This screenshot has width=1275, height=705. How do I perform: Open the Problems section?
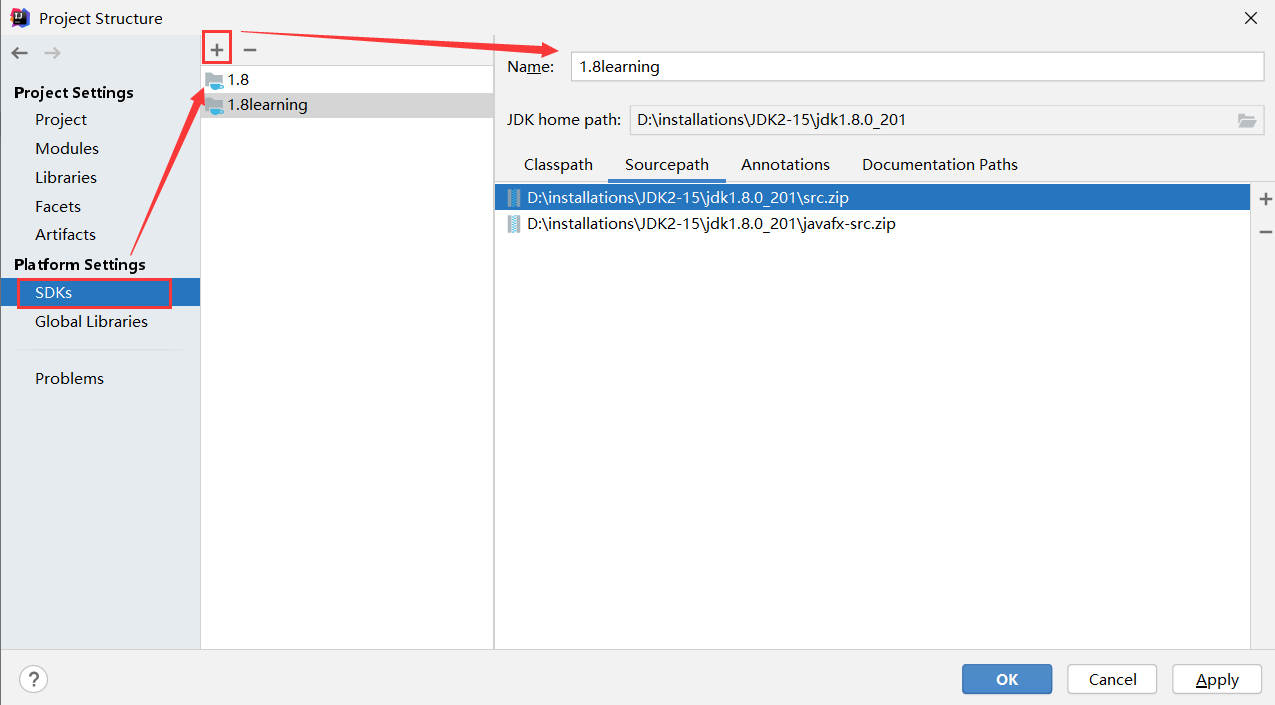69,378
